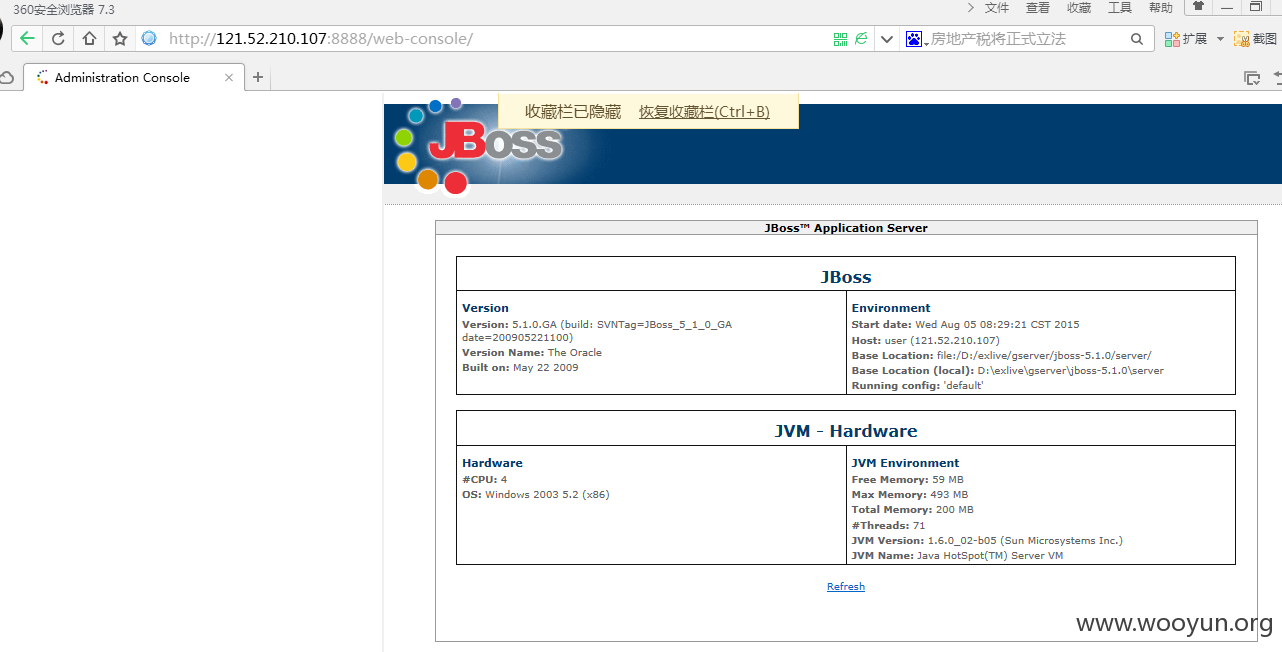The width and height of the screenshot is (1282, 652).
Task: Open the 文件 menu
Action: 997,8
